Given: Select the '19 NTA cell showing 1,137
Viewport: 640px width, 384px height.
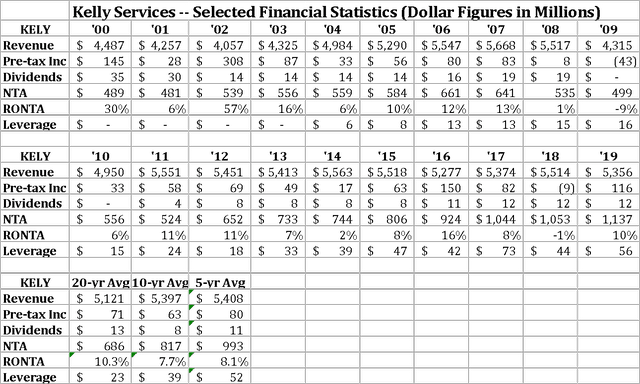Looking at the screenshot, I should pos(609,219).
